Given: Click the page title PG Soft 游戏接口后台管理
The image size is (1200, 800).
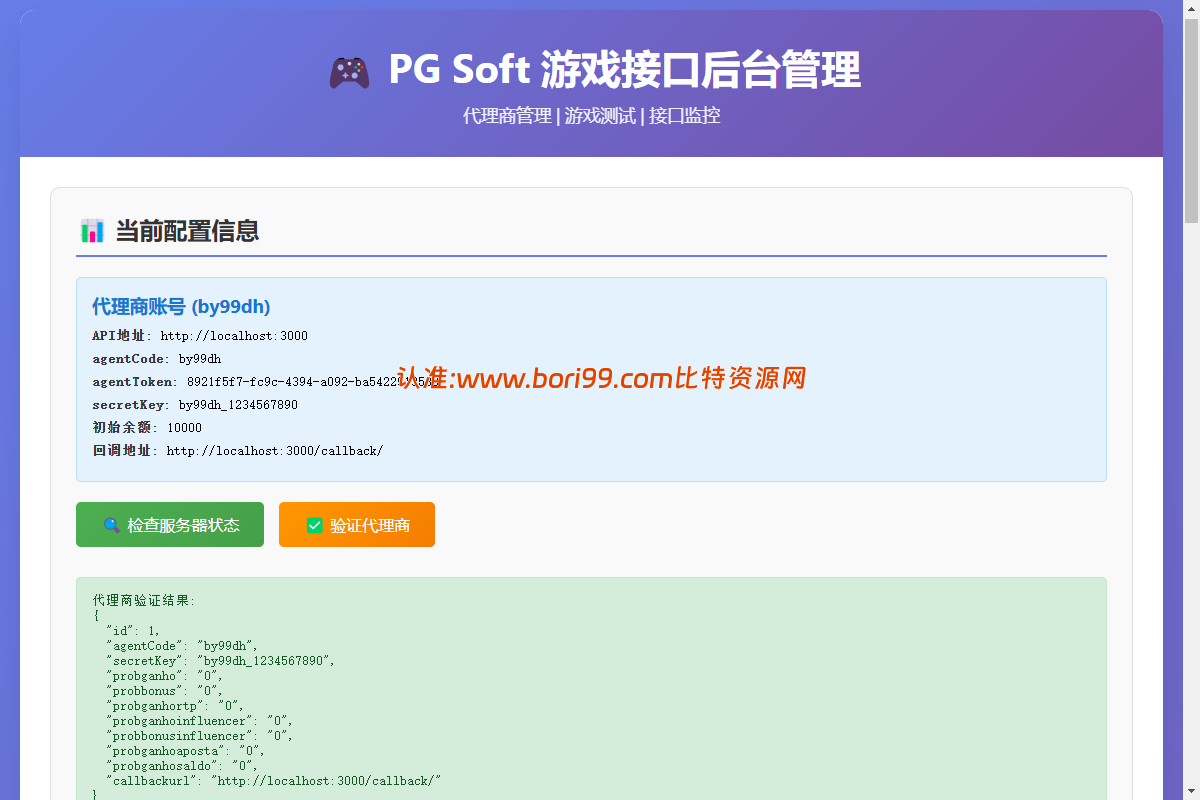Looking at the screenshot, I should pos(624,71).
